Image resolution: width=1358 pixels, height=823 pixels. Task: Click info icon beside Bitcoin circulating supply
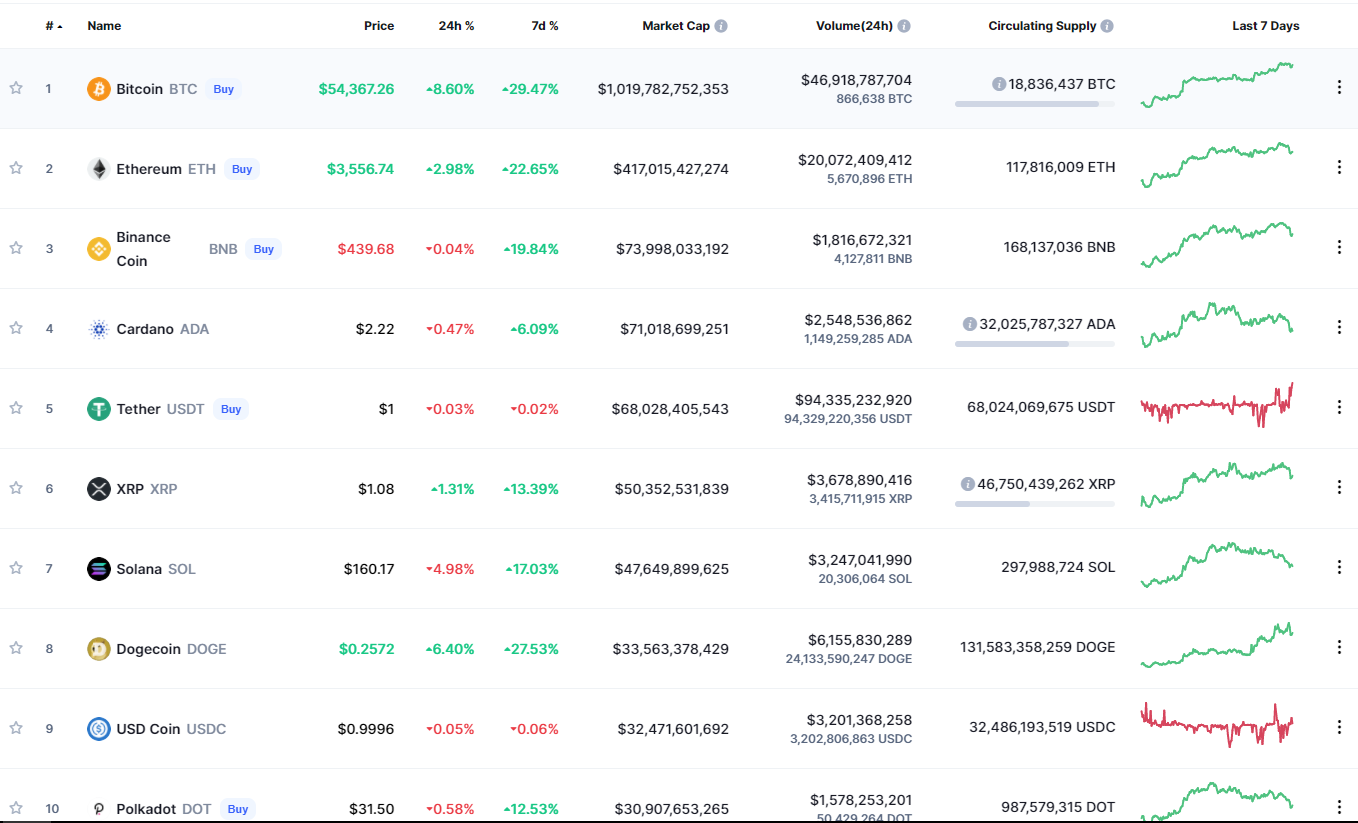998,84
